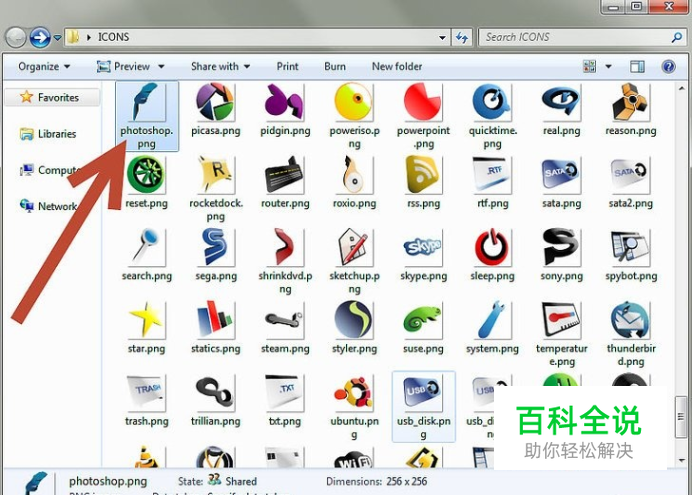Click the refresh button beside address bar
Image resolution: width=692 pixels, height=495 pixels.
point(462,38)
